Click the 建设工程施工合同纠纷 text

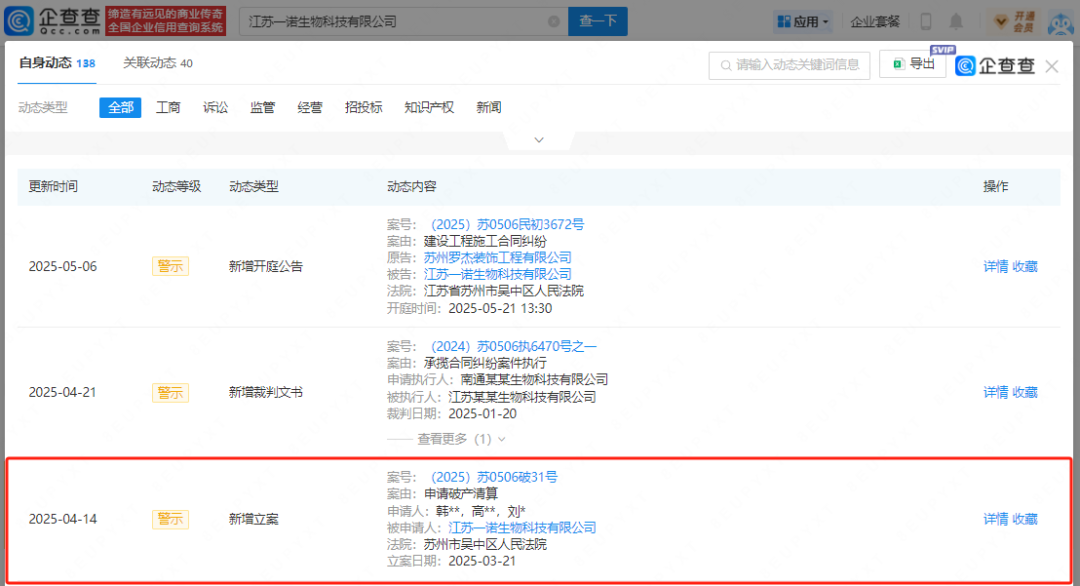(x=485, y=241)
